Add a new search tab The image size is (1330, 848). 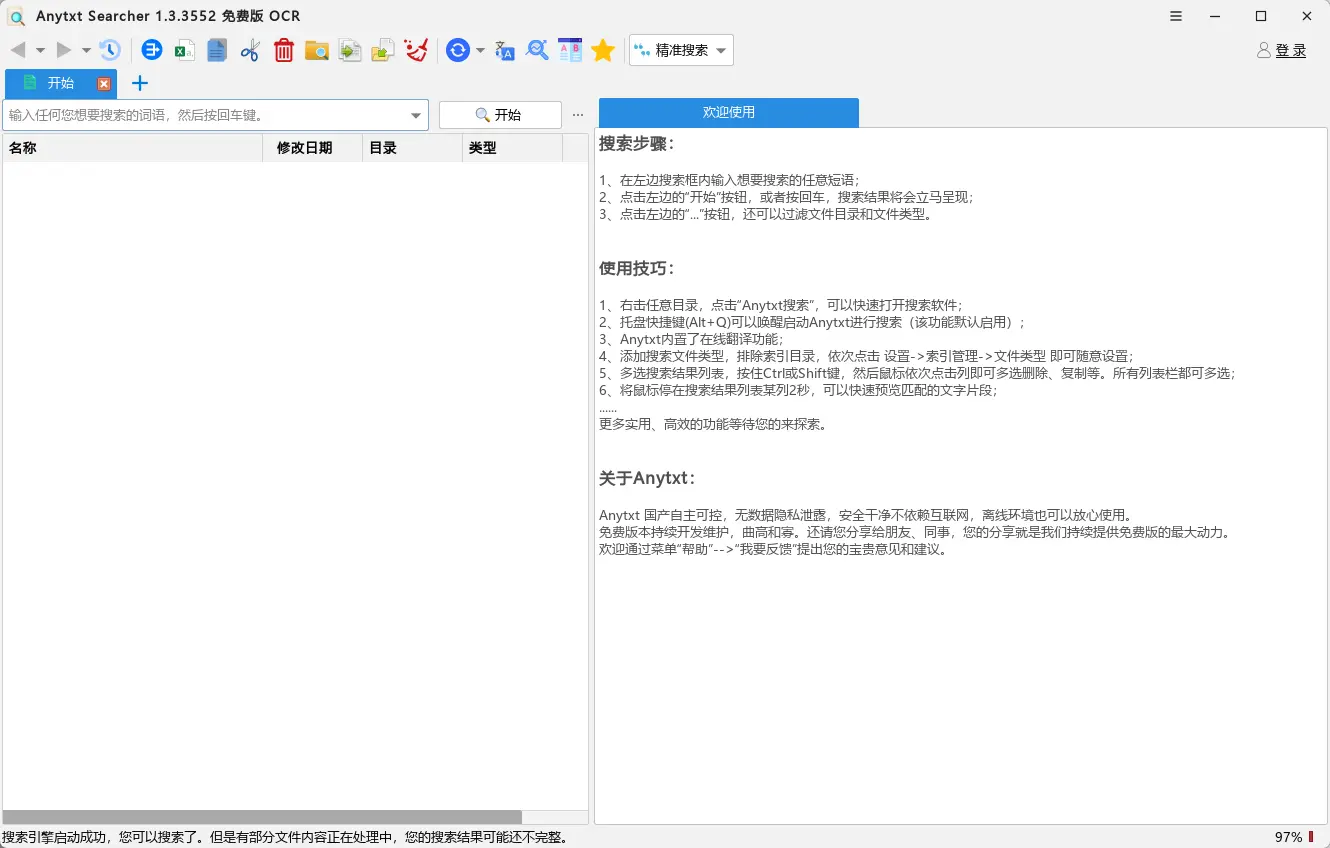tap(140, 83)
